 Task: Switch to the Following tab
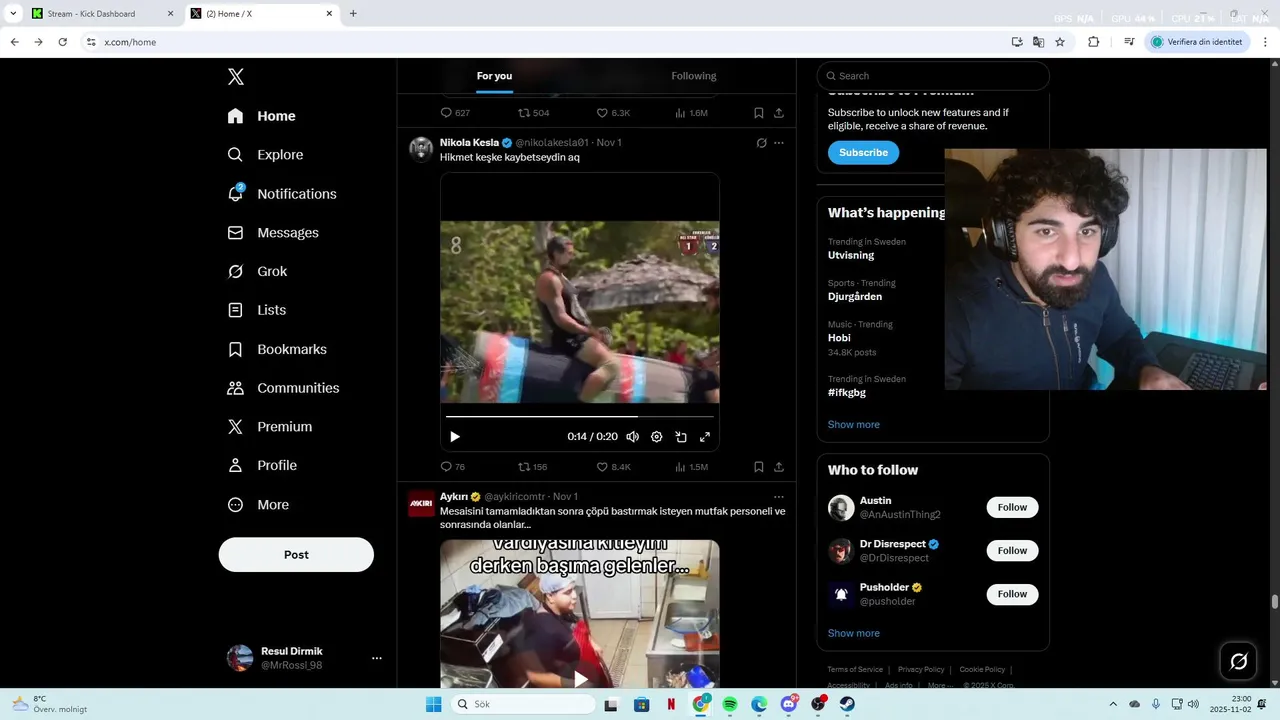(x=694, y=76)
